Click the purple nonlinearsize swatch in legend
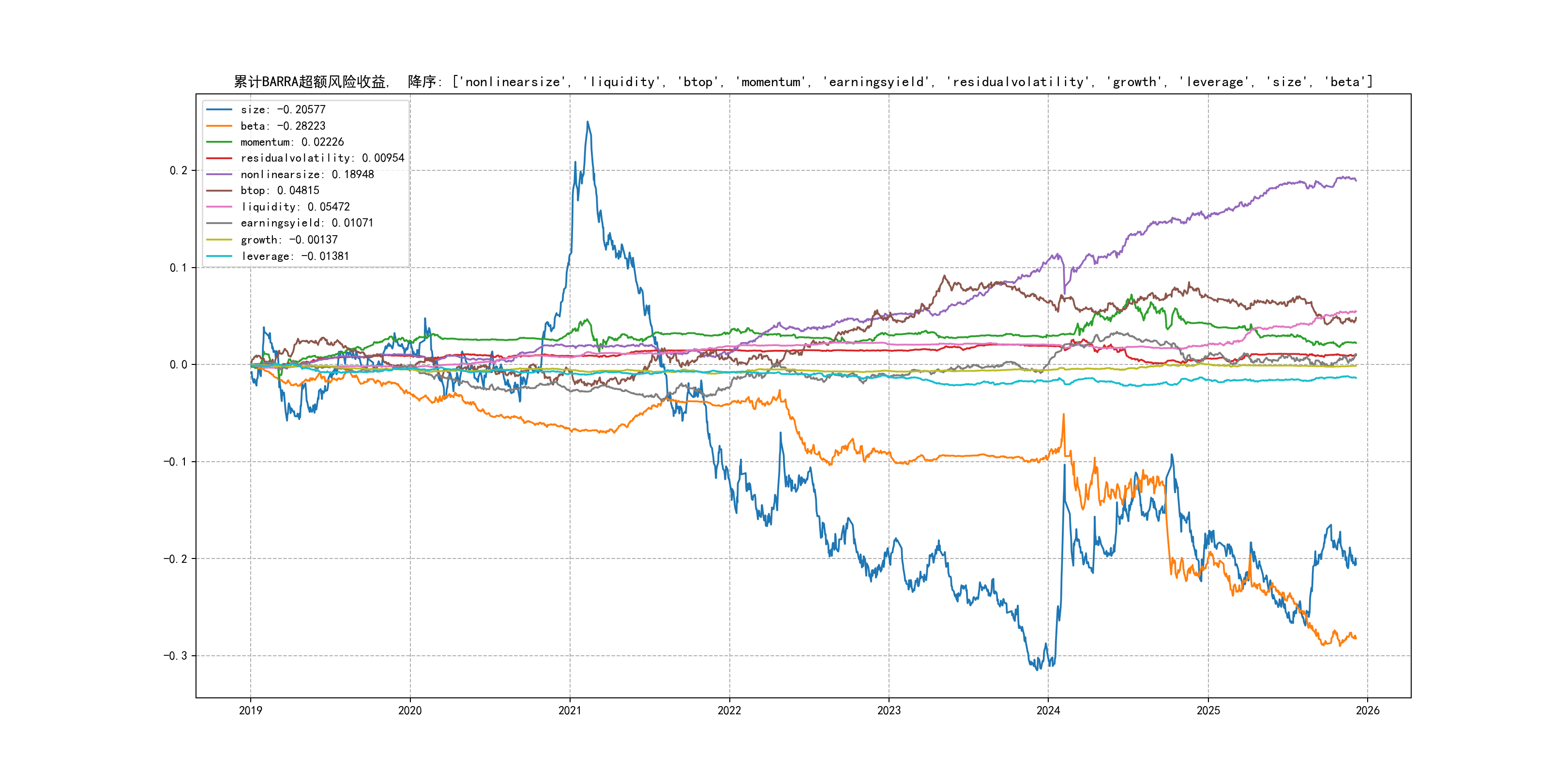Viewport: 1568px width, 784px height. pyautogui.click(x=219, y=175)
